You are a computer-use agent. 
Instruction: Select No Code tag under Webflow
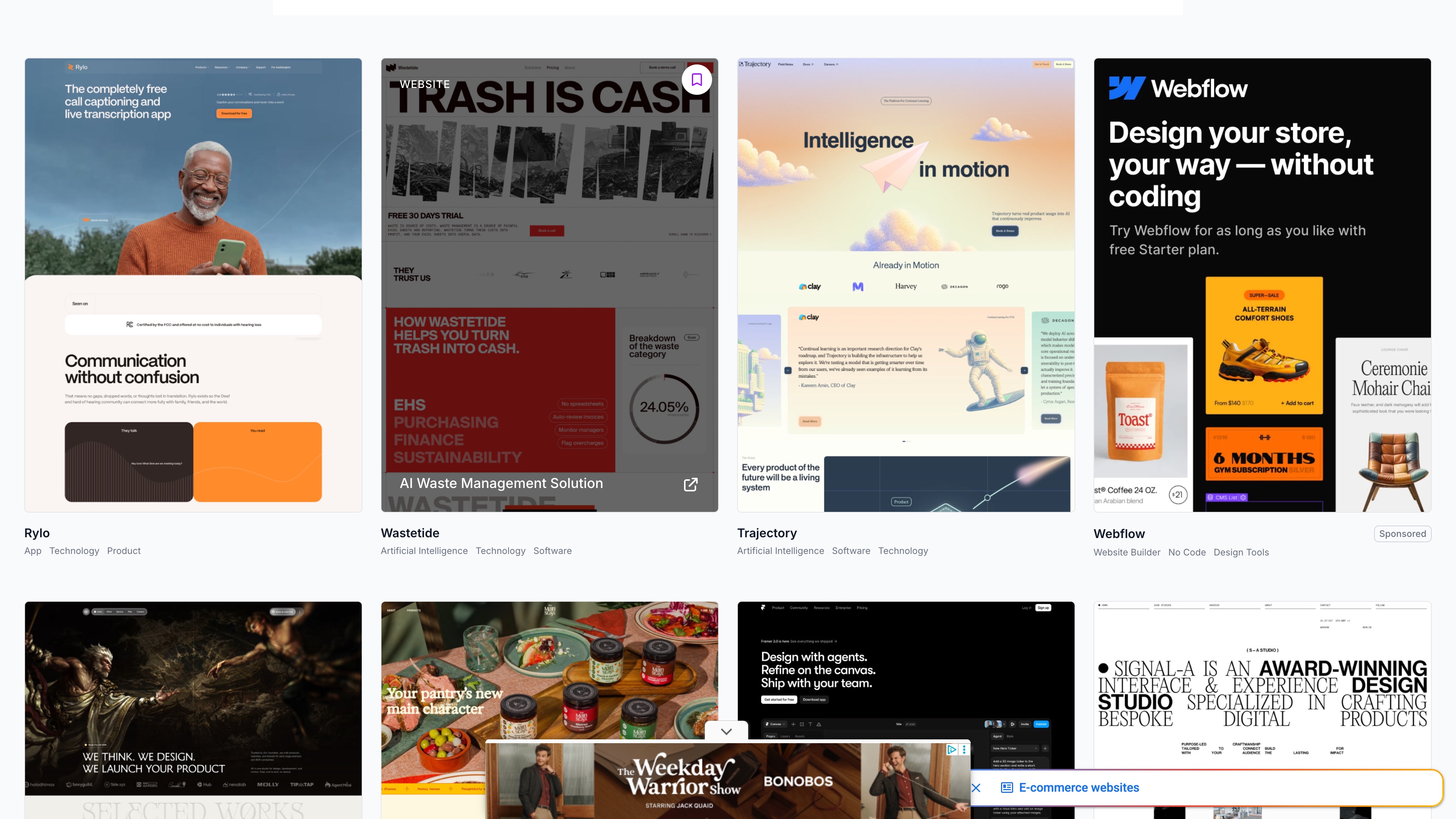coord(1187,552)
